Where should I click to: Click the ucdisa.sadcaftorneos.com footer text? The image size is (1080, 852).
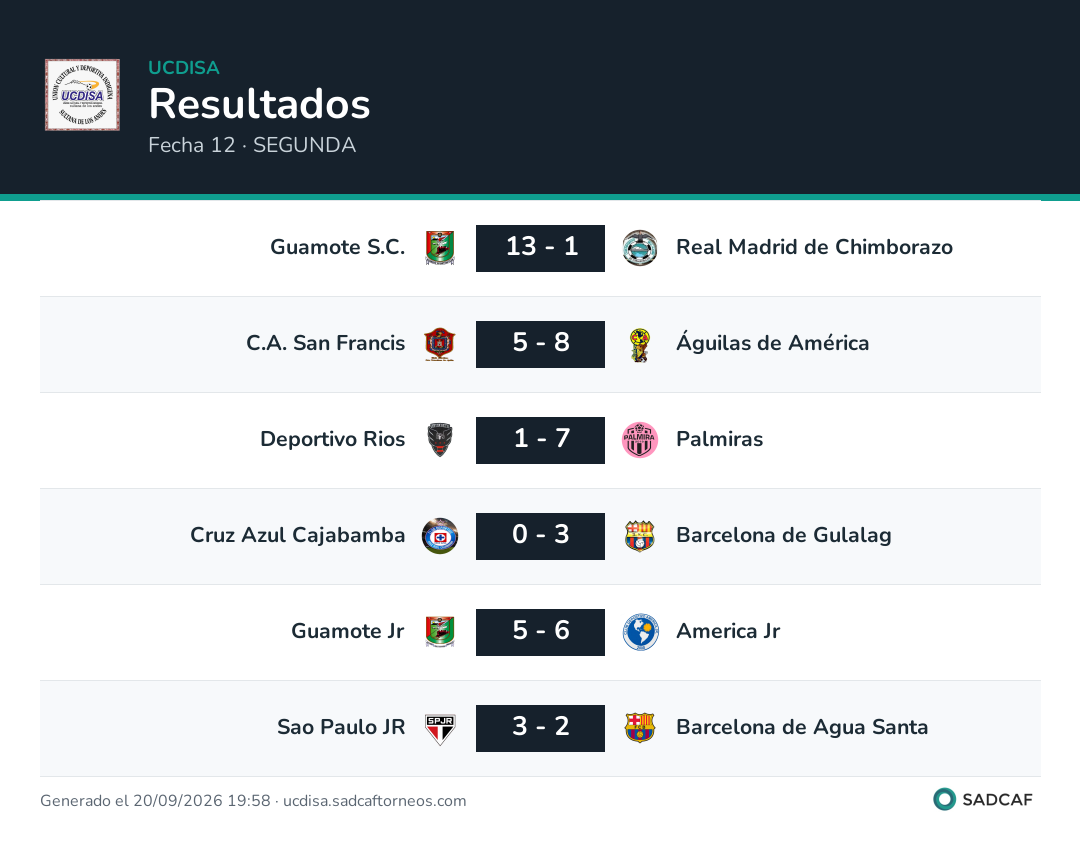click(375, 800)
